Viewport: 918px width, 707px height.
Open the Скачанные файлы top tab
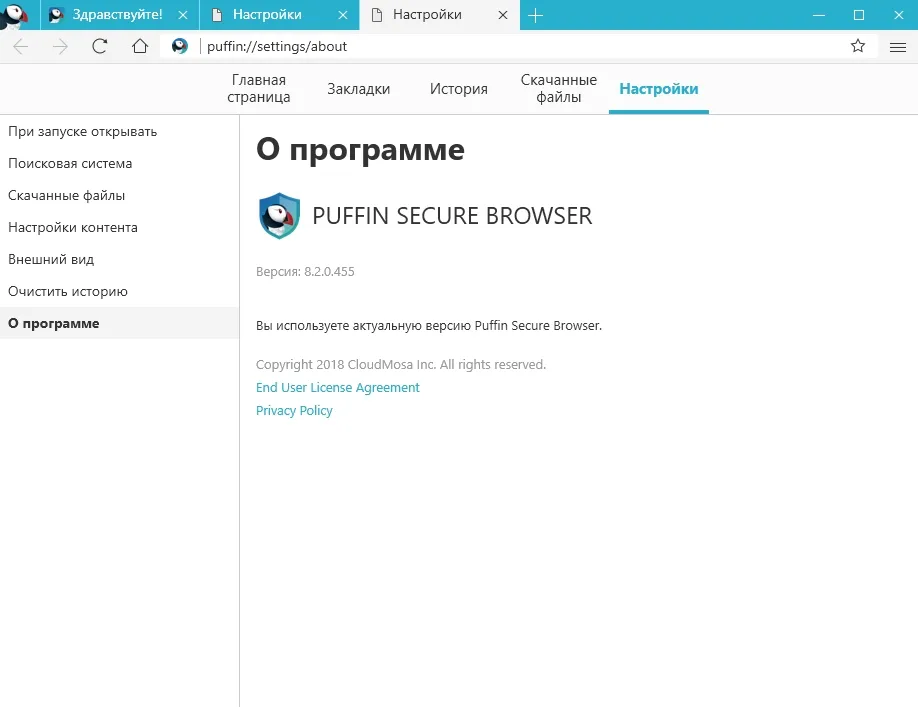pyautogui.click(x=559, y=88)
